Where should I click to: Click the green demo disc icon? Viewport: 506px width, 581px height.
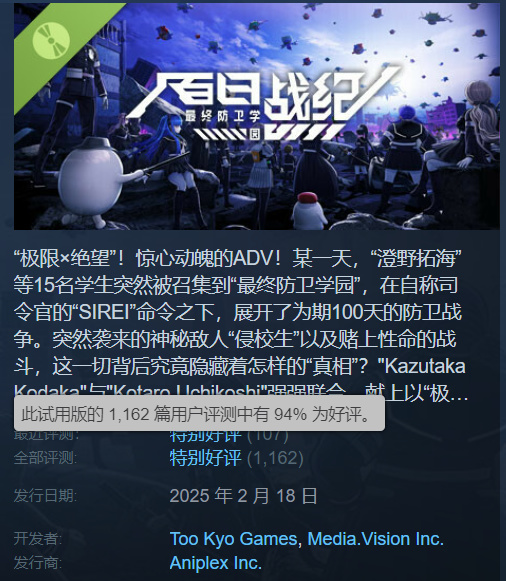(51, 40)
